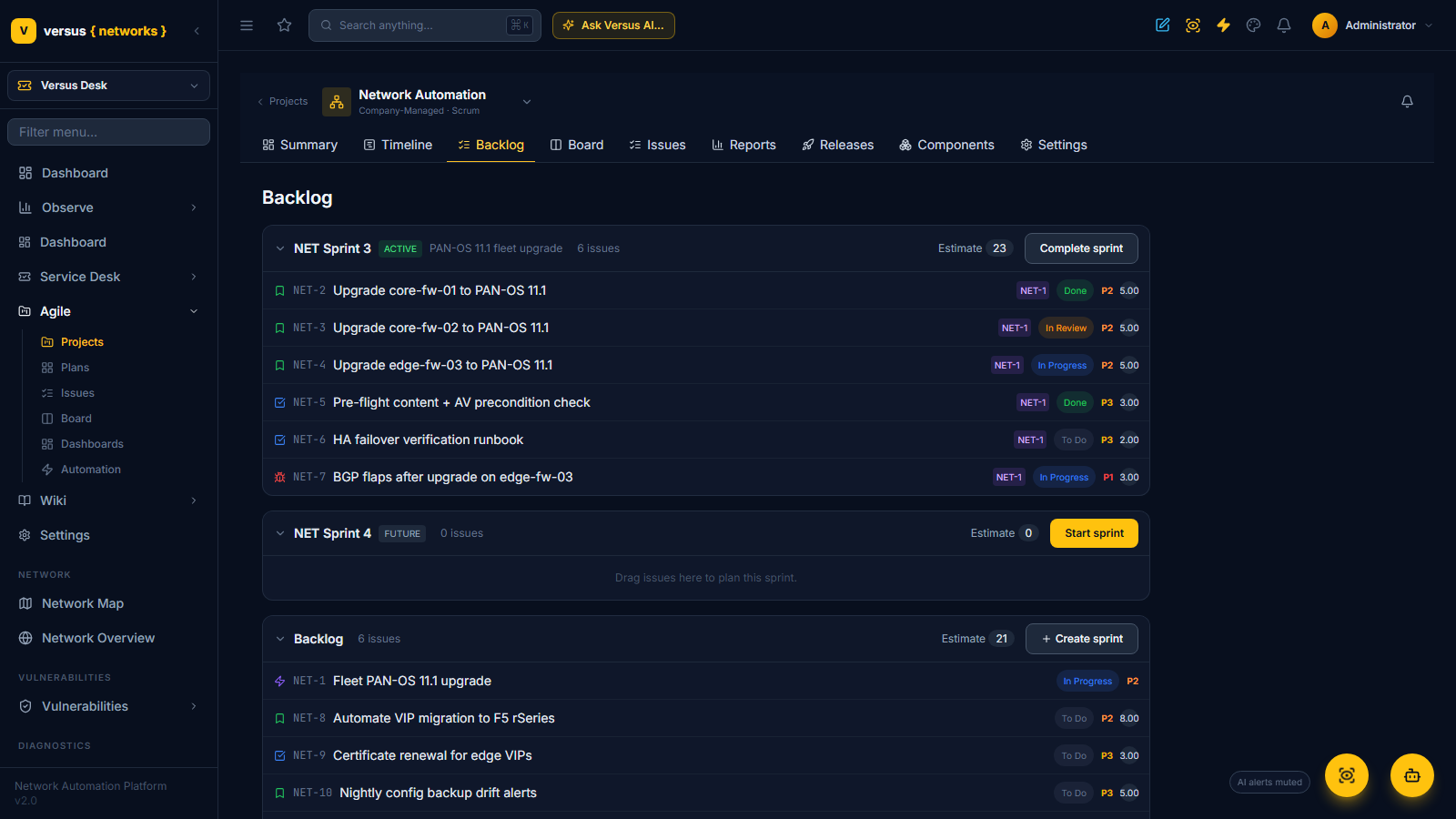Image resolution: width=1456 pixels, height=819 pixels.
Task: Open issue Nightly config backup drift alerts
Action: (x=438, y=793)
